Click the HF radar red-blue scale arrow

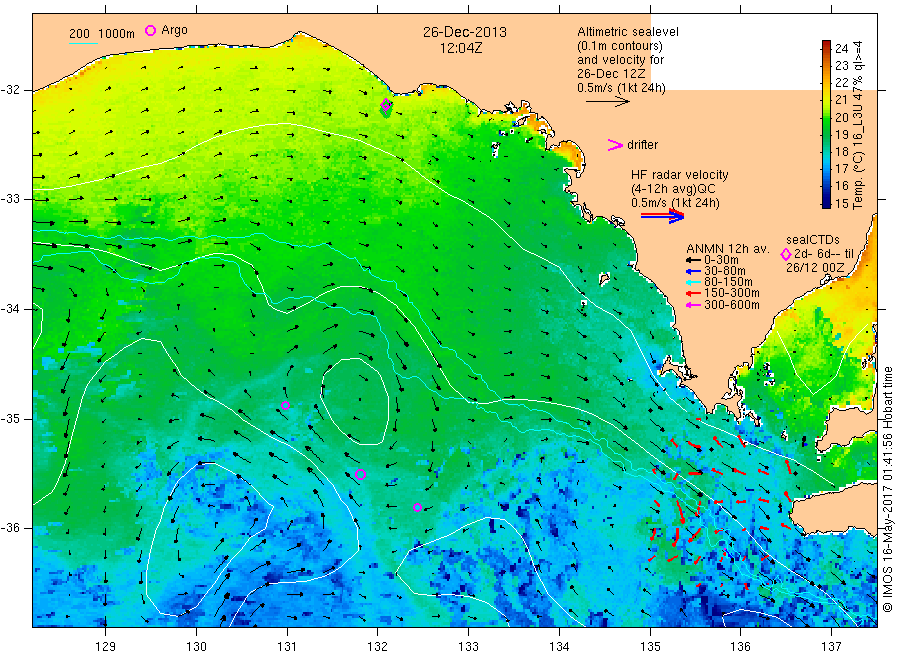click(663, 216)
